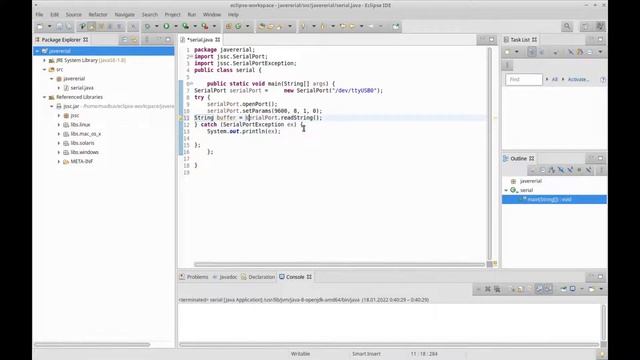This screenshot has height=360, width=640.
Task: Click the toolbar Search magnifier icon
Action: point(567,27)
